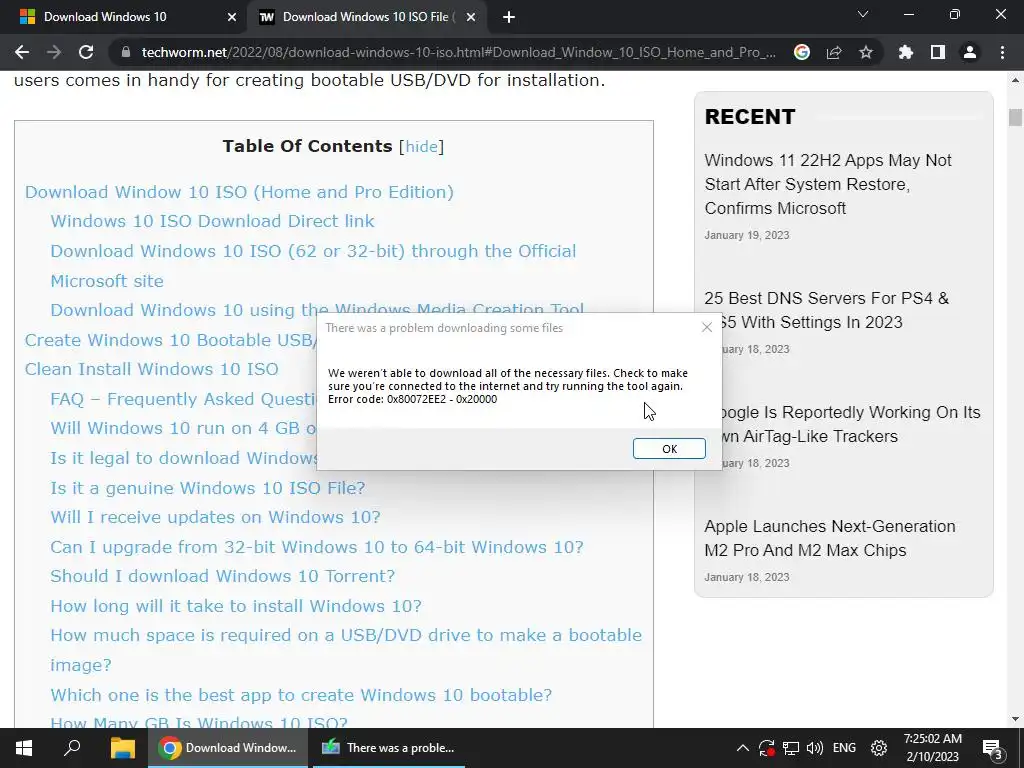This screenshot has width=1024, height=768.
Task: Click the RECENT sidebar heading
Action: (750, 117)
